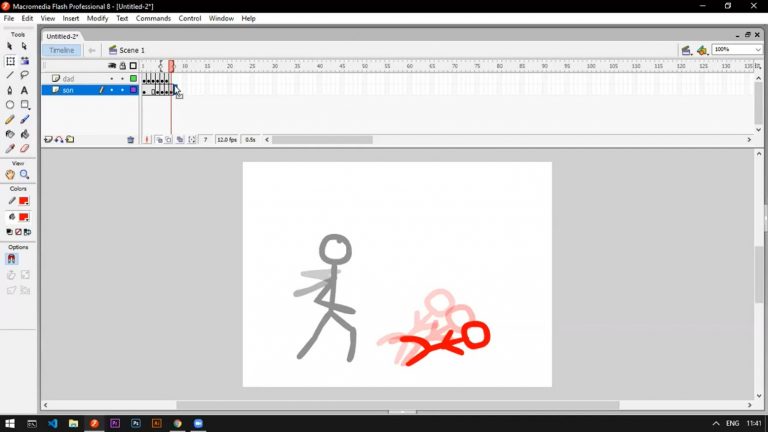The height and width of the screenshot is (432, 768).
Task: Open the Help menu
Action: pyautogui.click(x=248, y=18)
